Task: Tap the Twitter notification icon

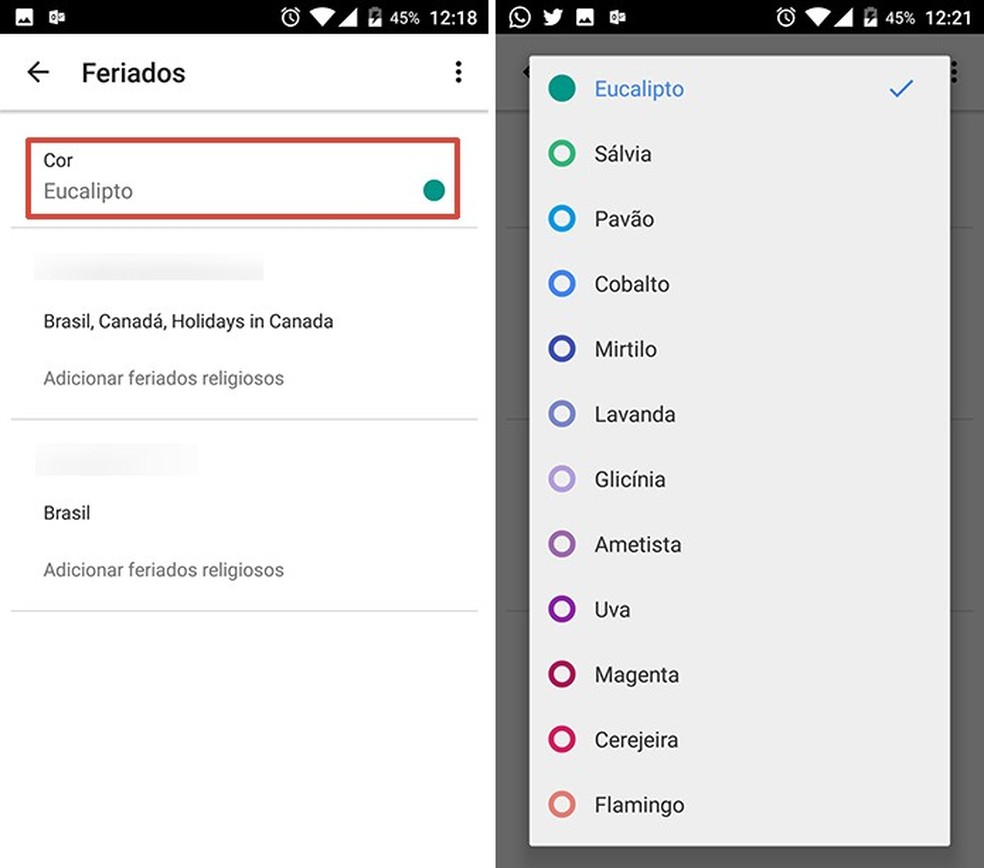Action: pos(553,17)
